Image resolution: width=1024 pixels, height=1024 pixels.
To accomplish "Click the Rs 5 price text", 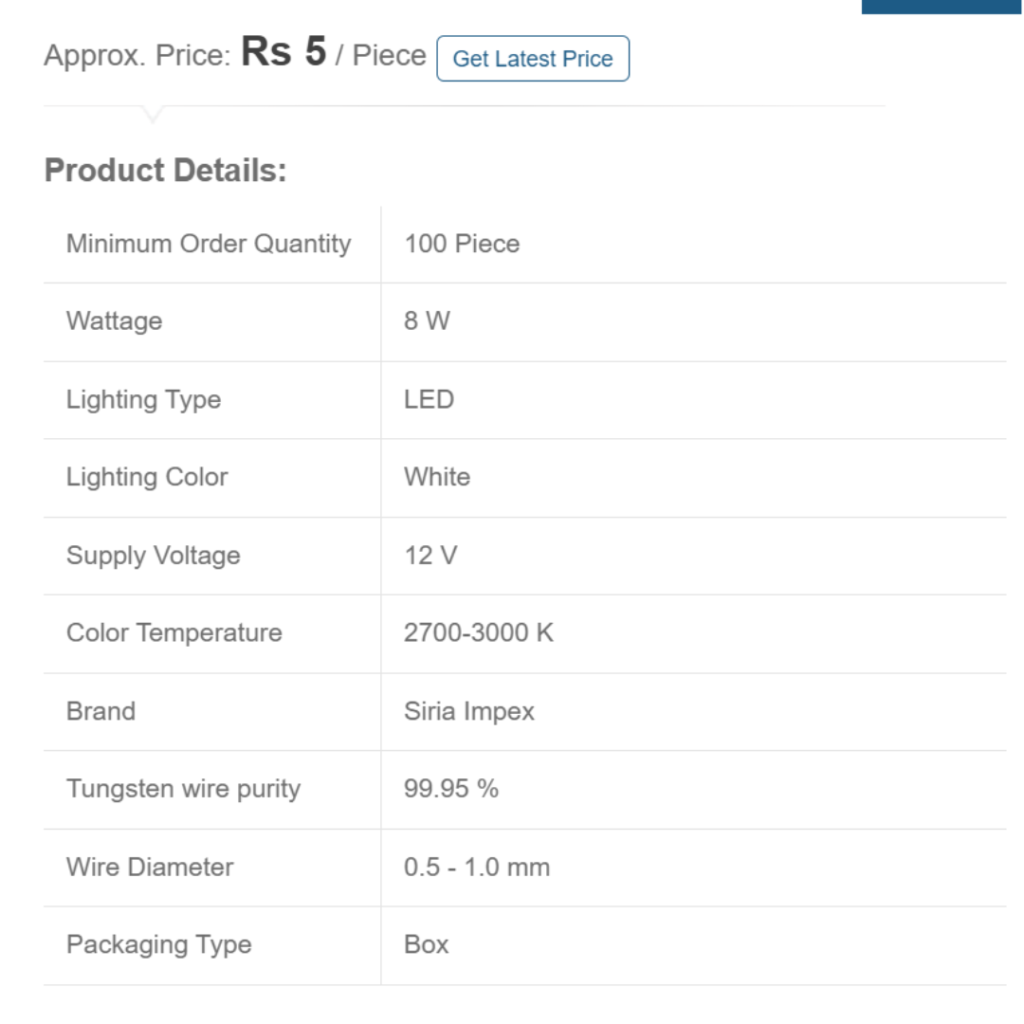I will pos(284,52).
